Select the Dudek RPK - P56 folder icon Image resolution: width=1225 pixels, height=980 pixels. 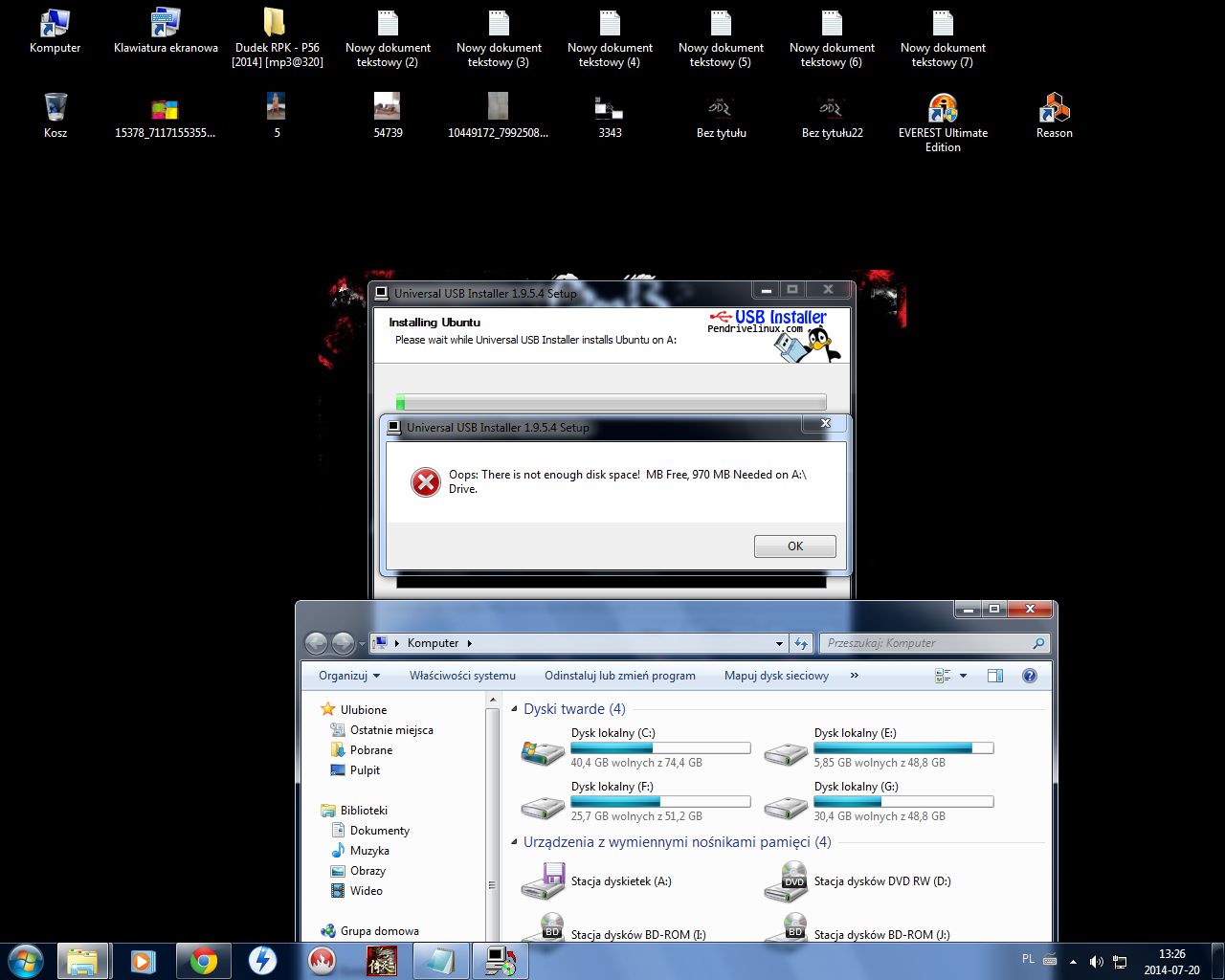tap(278, 38)
